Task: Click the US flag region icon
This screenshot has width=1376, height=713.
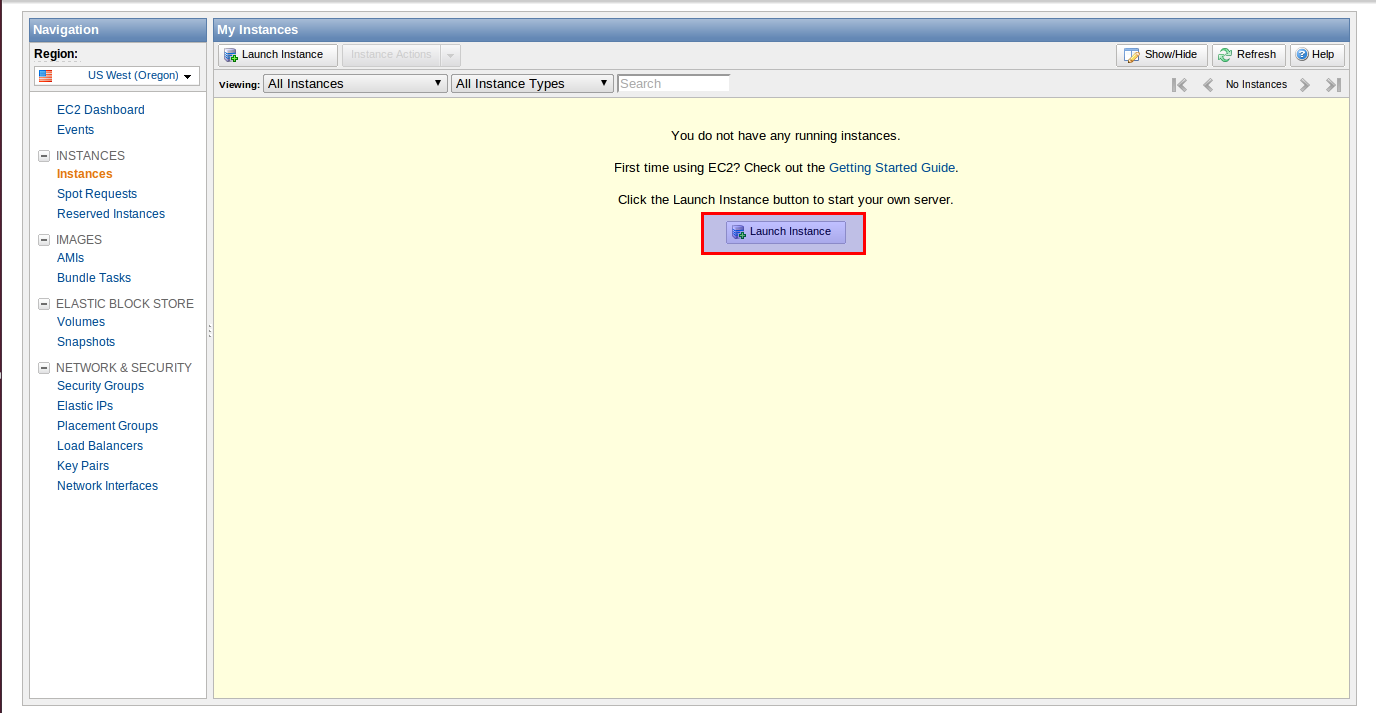Action: click(x=45, y=76)
